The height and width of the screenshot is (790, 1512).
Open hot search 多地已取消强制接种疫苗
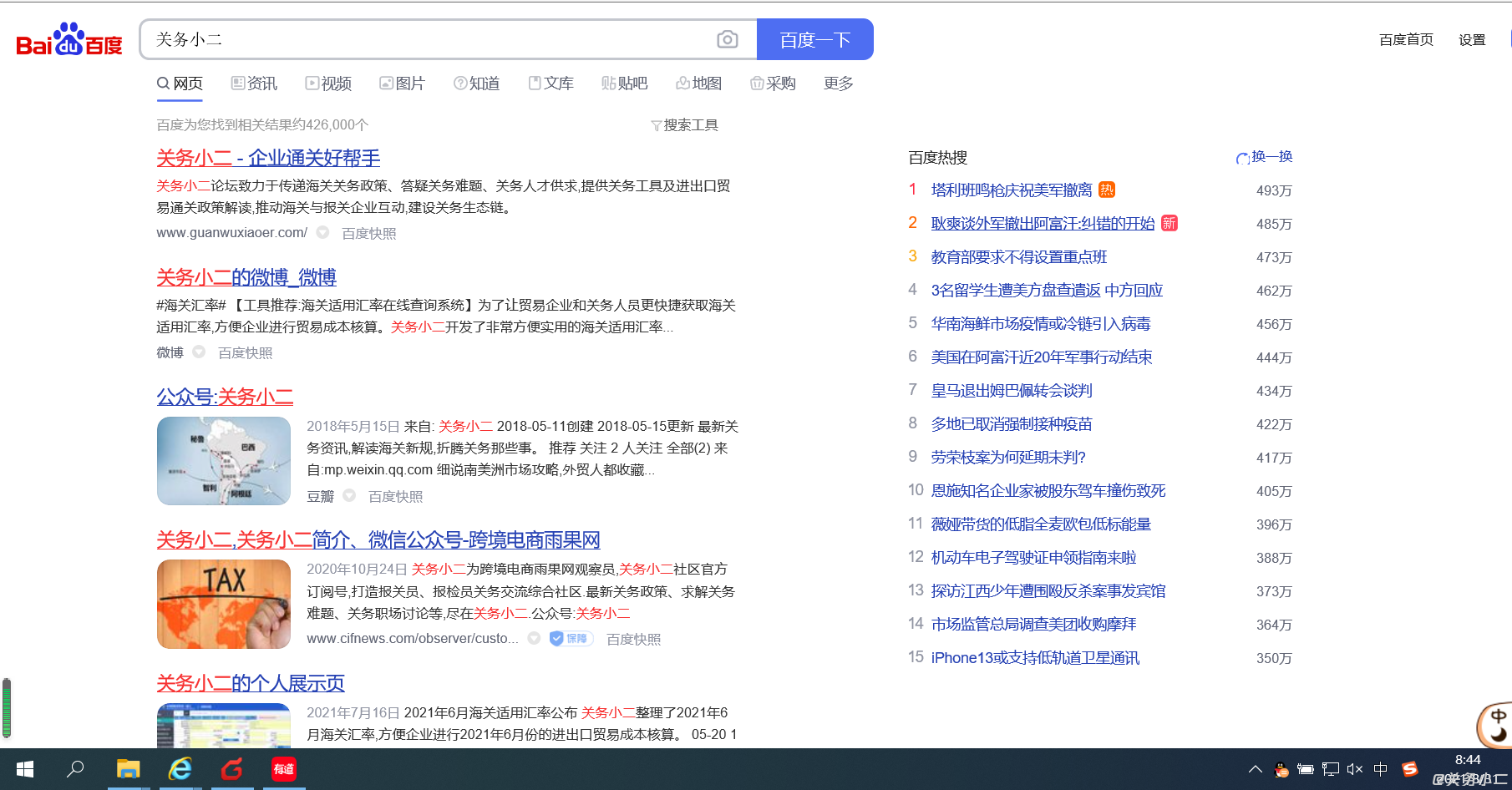click(1012, 424)
